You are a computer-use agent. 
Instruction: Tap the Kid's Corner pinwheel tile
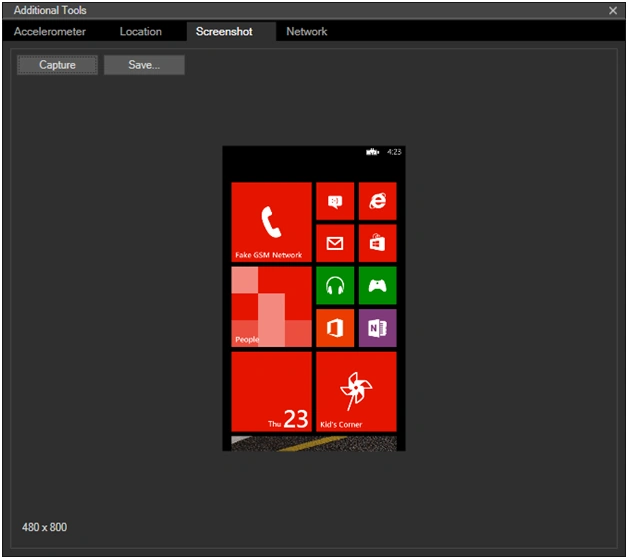coord(356,392)
